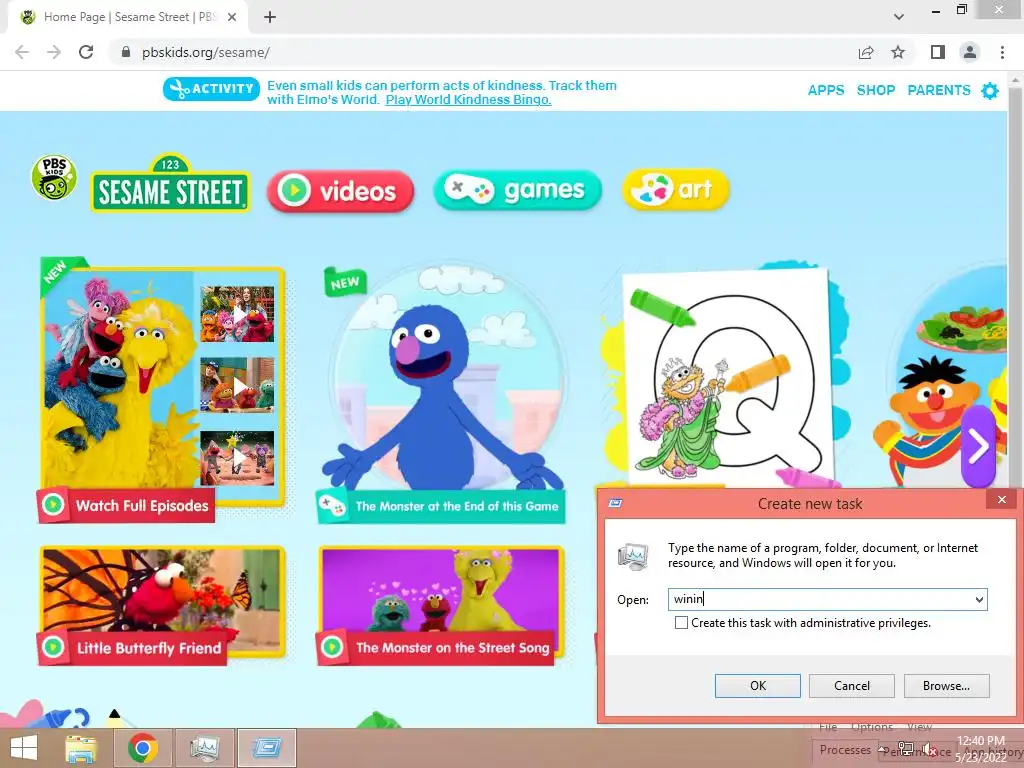Go back in Chrome
Viewport: 1024px width, 768px height.
click(22, 52)
